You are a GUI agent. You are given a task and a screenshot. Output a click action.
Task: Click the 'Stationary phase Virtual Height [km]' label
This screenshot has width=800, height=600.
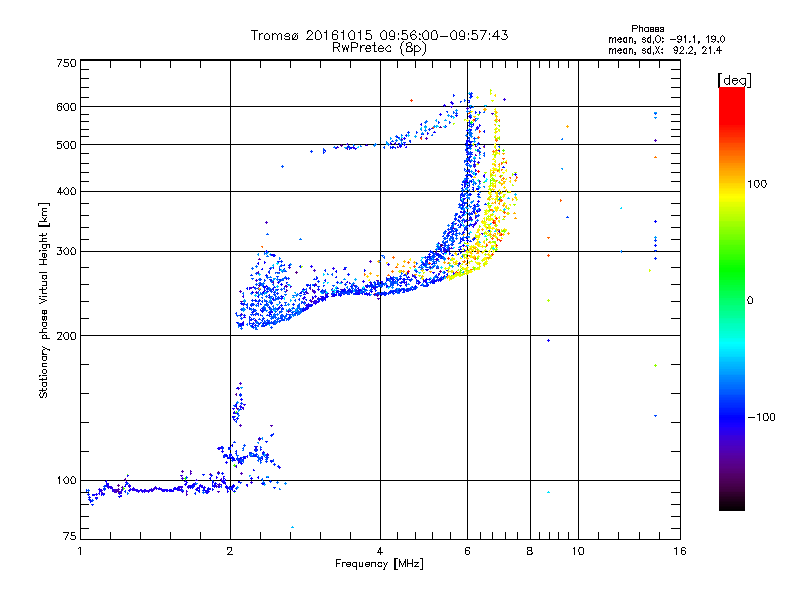[44, 300]
